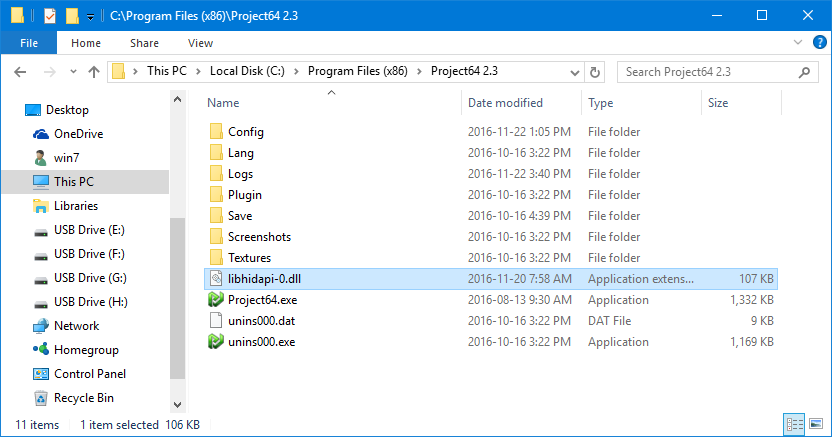Click the libhidapi-0.dll file icon
This screenshot has height=437, width=832.
pyautogui.click(x=216, y=278)
